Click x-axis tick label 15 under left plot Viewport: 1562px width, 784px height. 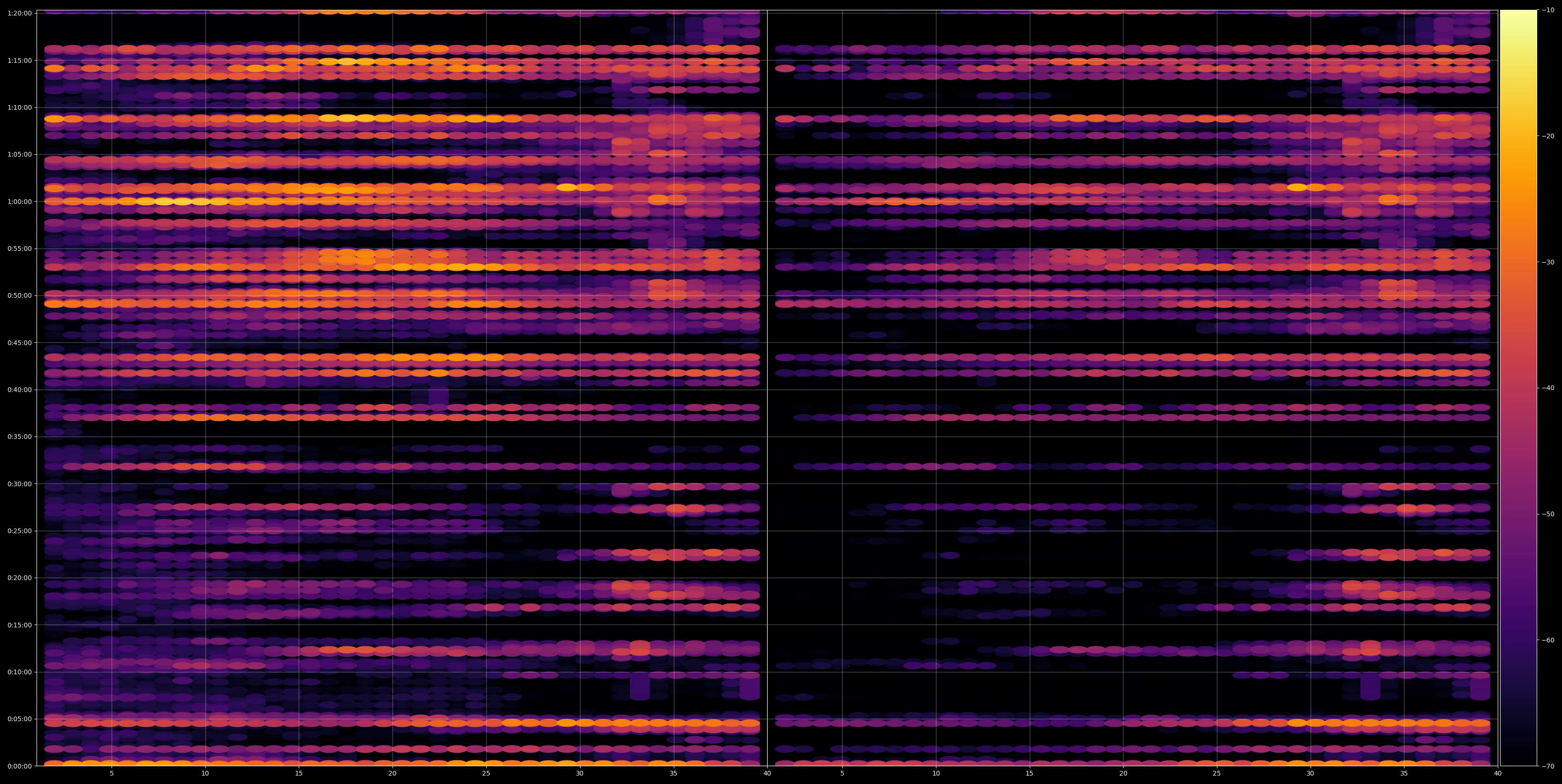(299, 774)
